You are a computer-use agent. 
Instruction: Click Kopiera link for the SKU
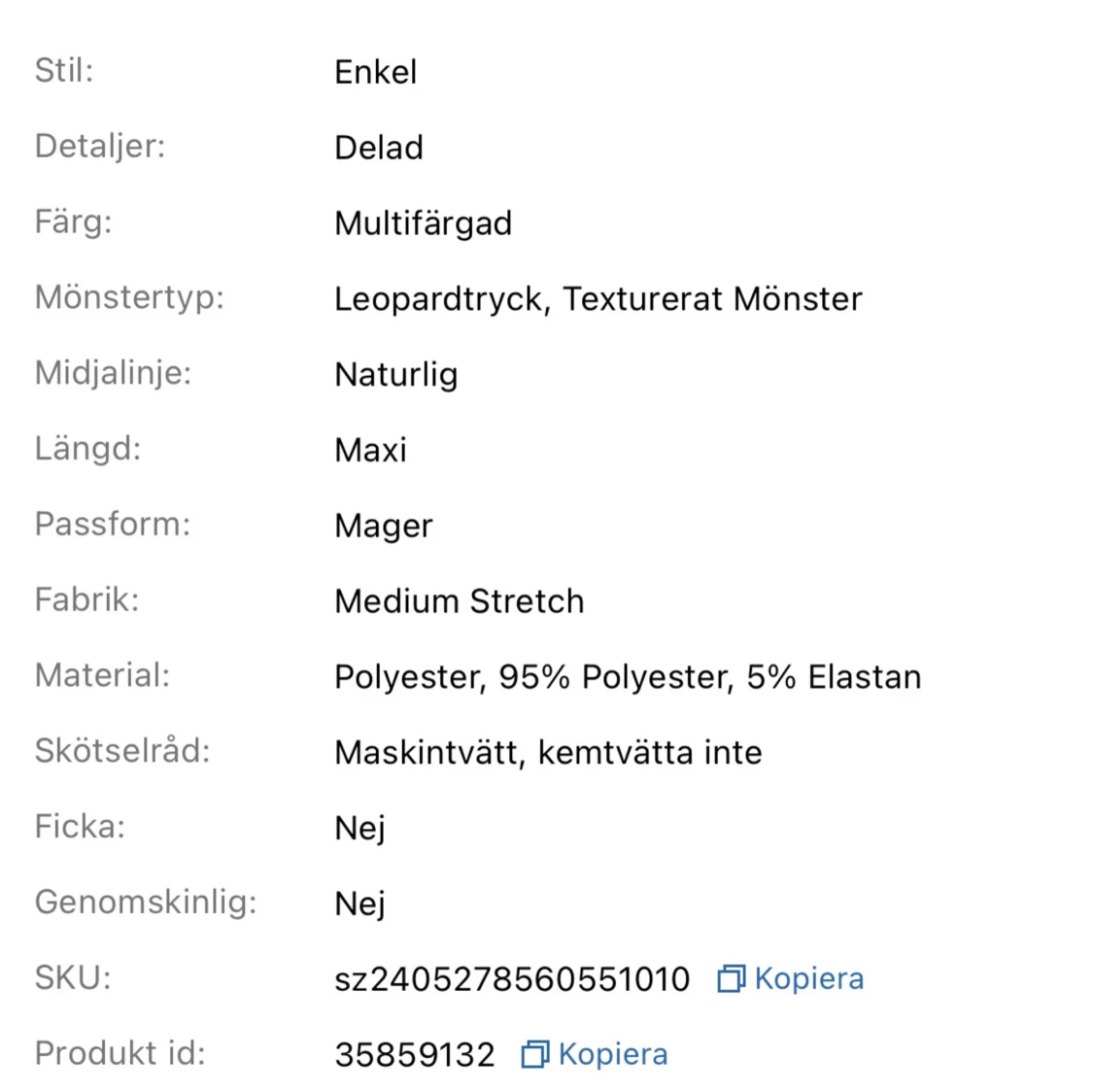(809, 978)
